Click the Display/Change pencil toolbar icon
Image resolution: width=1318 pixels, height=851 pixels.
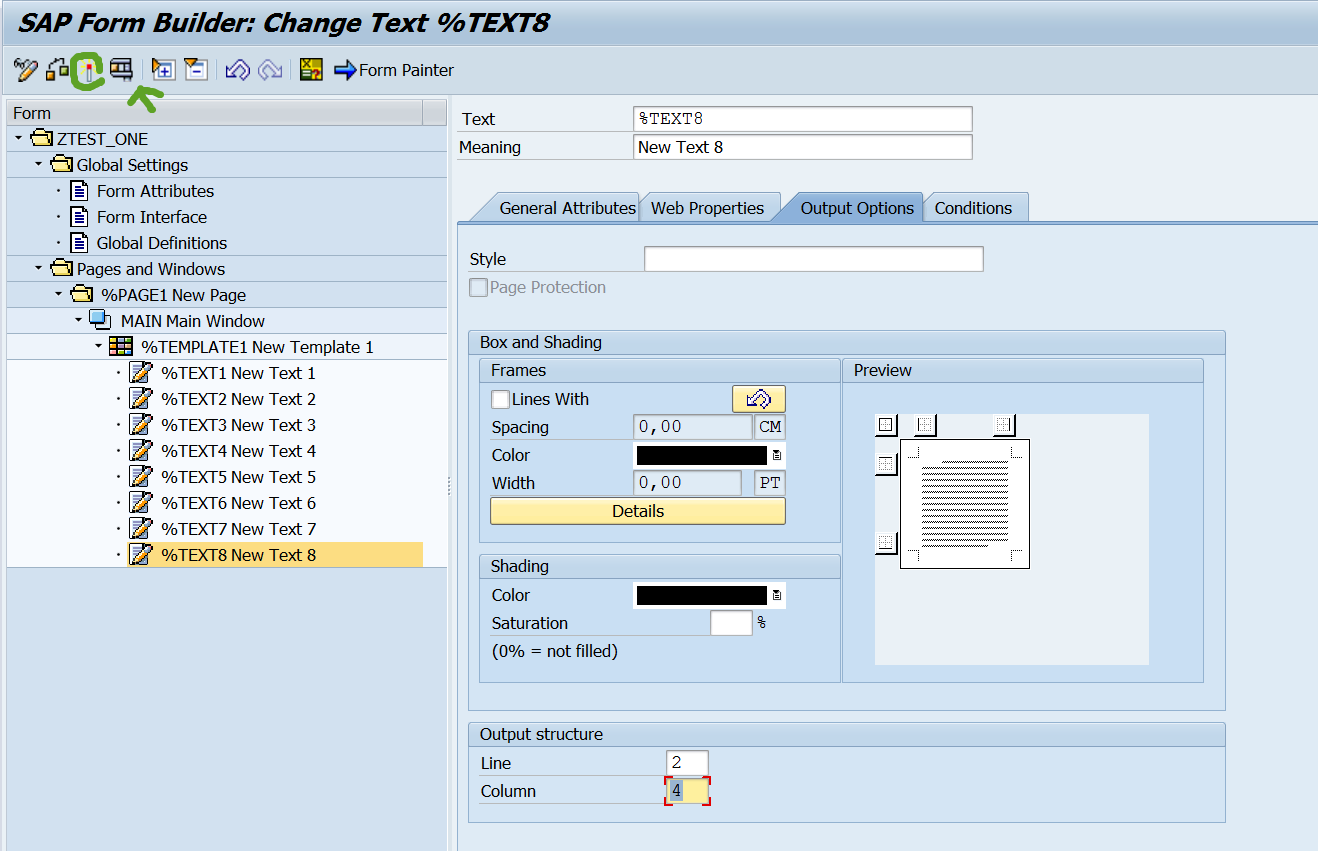[x=25, y=70]
